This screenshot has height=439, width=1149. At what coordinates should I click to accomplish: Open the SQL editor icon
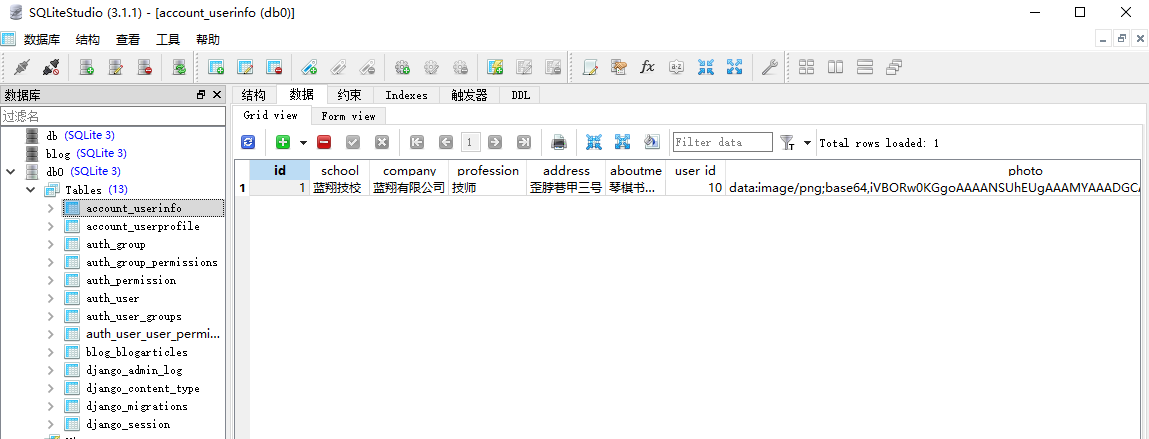[590, 67]
